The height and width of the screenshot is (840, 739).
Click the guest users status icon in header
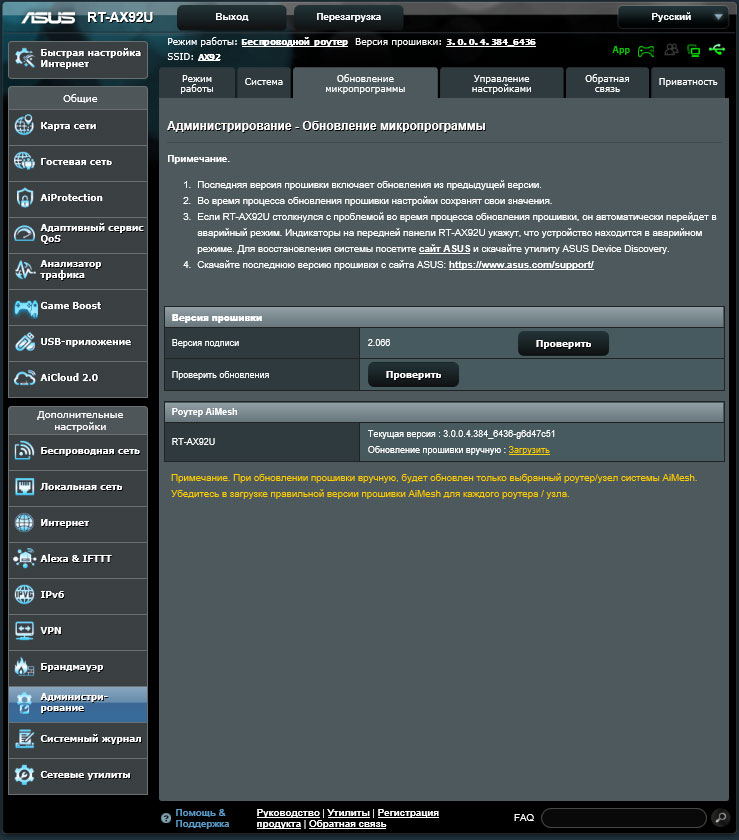point(671,50)
